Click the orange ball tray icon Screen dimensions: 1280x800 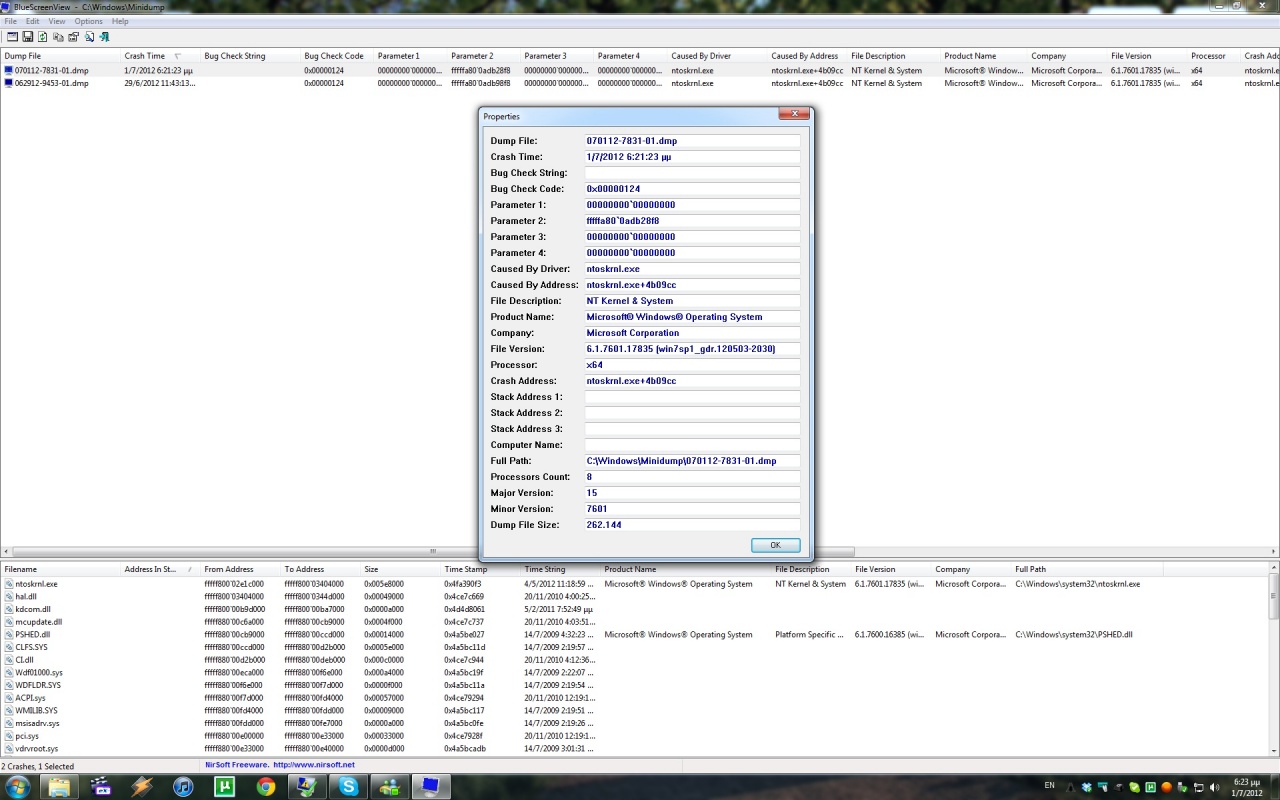tap(1166, 787)
